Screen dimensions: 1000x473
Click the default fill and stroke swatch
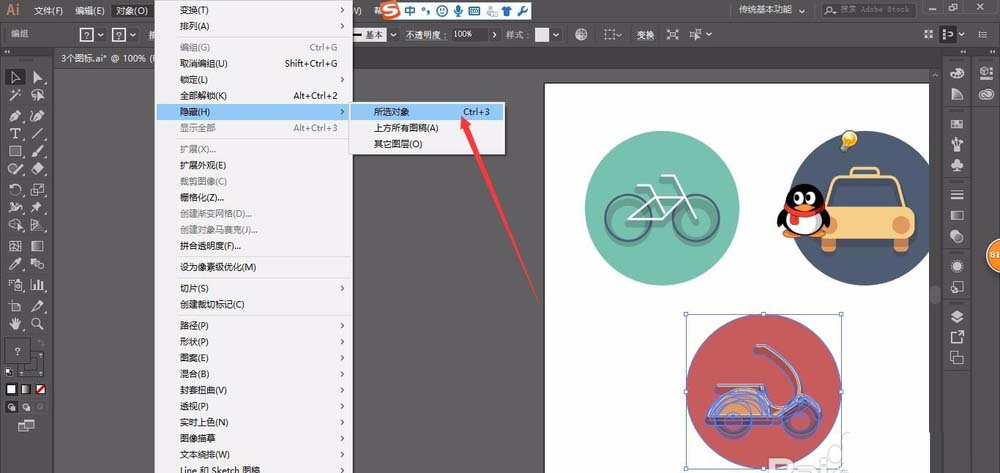coord(10,372)
